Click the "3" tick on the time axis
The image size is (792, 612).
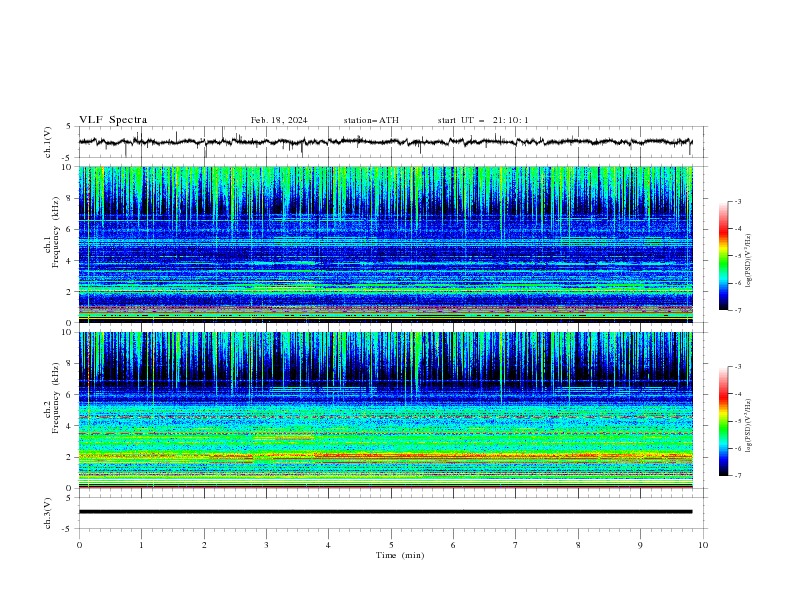(266, 545)
